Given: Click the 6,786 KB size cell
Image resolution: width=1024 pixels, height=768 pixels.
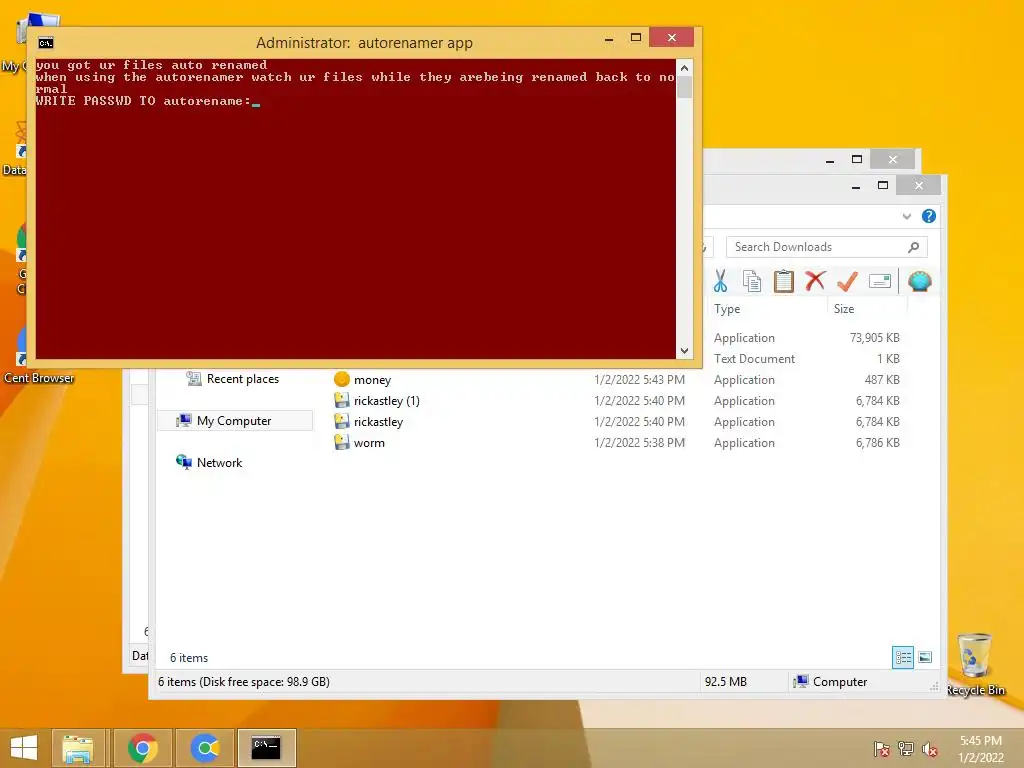Looking at the screenshot, I should point(878,443).
